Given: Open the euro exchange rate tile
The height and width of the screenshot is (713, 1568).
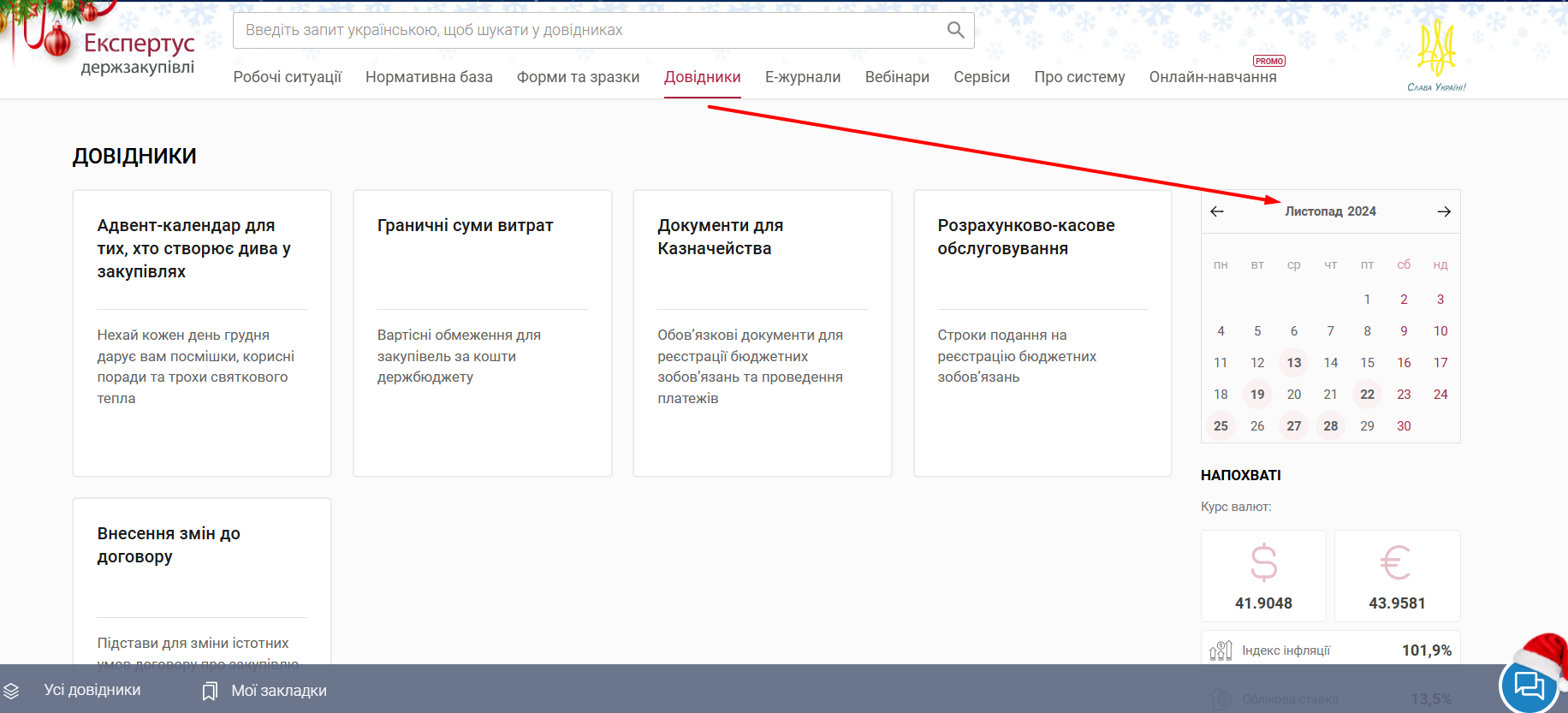Looking at the screenshot, I should click(x=1397, y=576).
